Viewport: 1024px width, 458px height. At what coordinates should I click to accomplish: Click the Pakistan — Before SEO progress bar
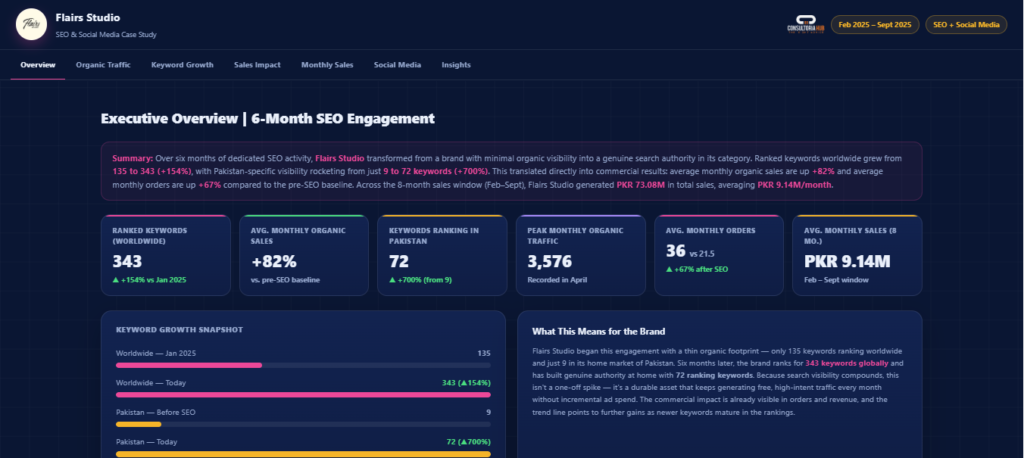pyautogui.click(x=303, y=424)
